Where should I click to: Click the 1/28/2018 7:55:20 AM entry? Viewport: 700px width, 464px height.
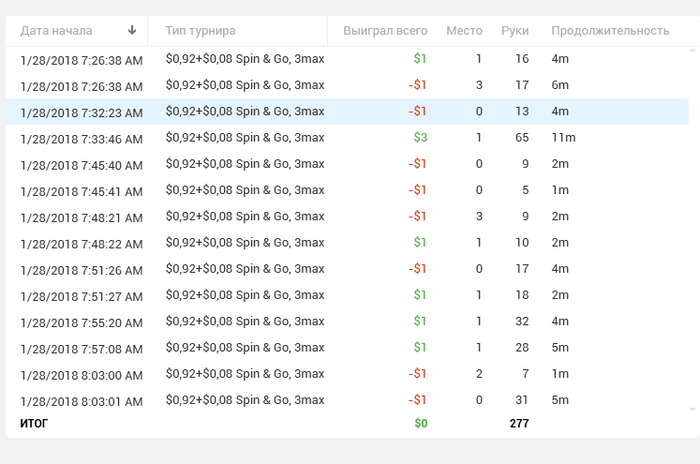(x=82, y=322)
